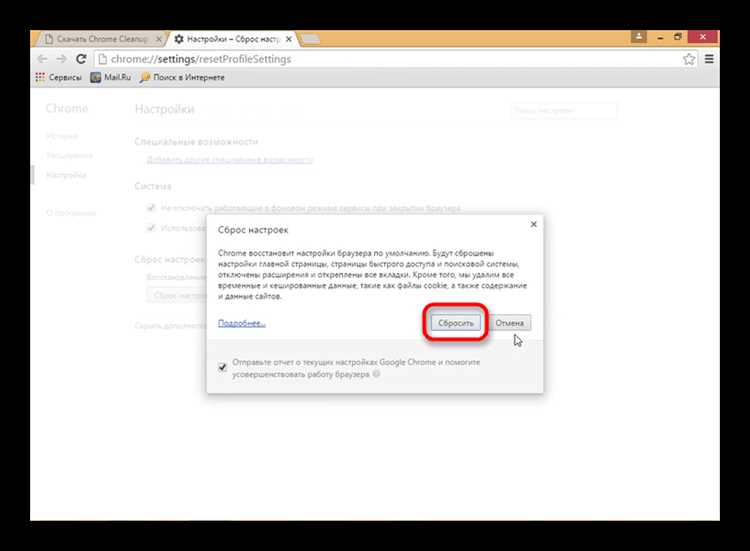750x551 pixels.
Task: Open the Chrome hamburger menu
Action: click(x=709, y=59)
